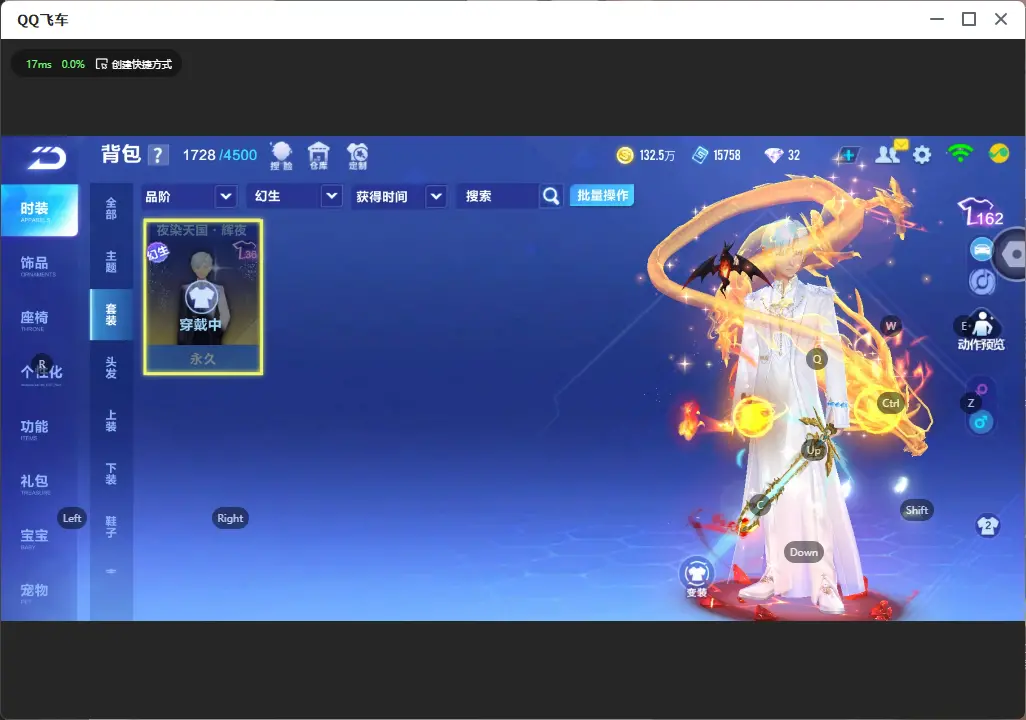
Task: Select the 主题 theme subcategory
Action: pyautogui.click(x=111, y=262)
